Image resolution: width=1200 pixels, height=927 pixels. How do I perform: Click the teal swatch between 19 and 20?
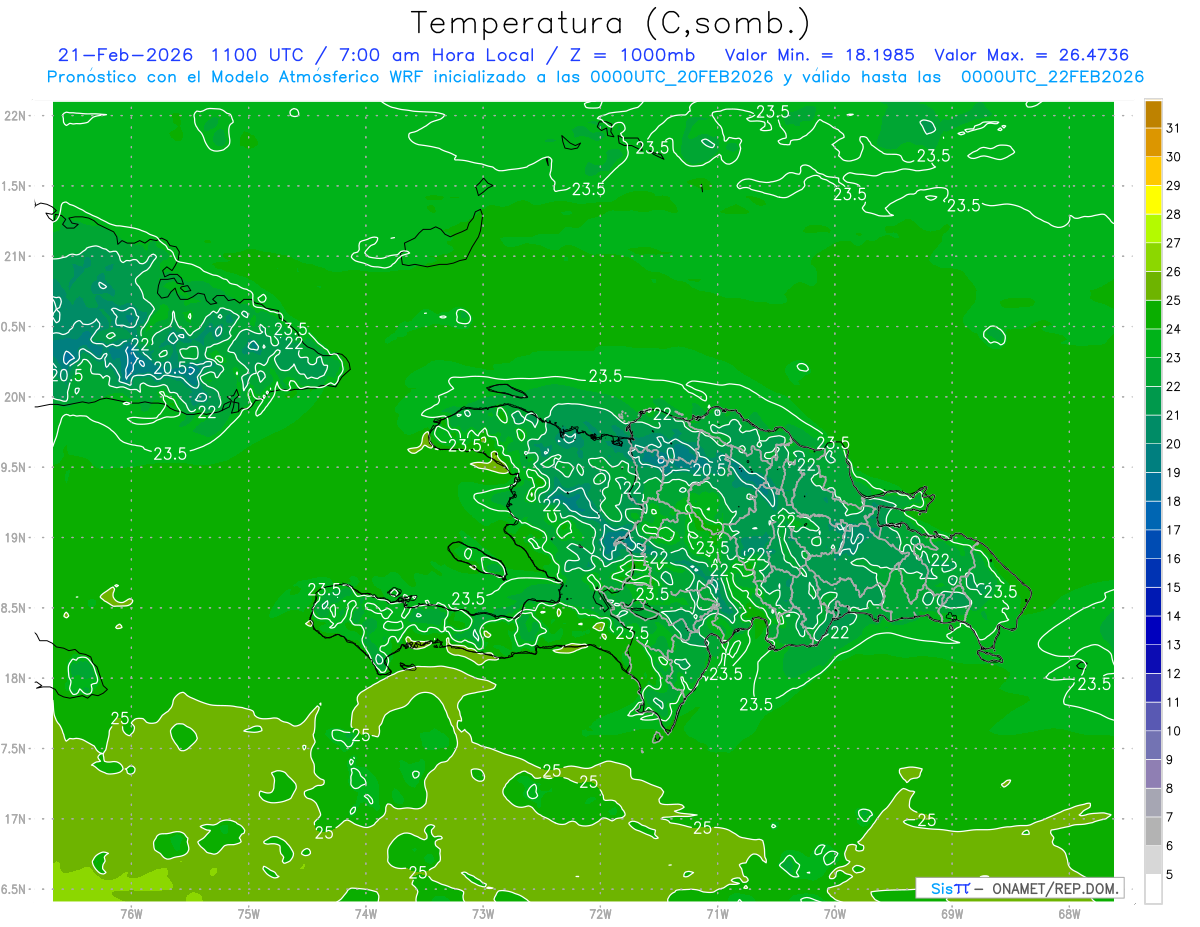1153,458
